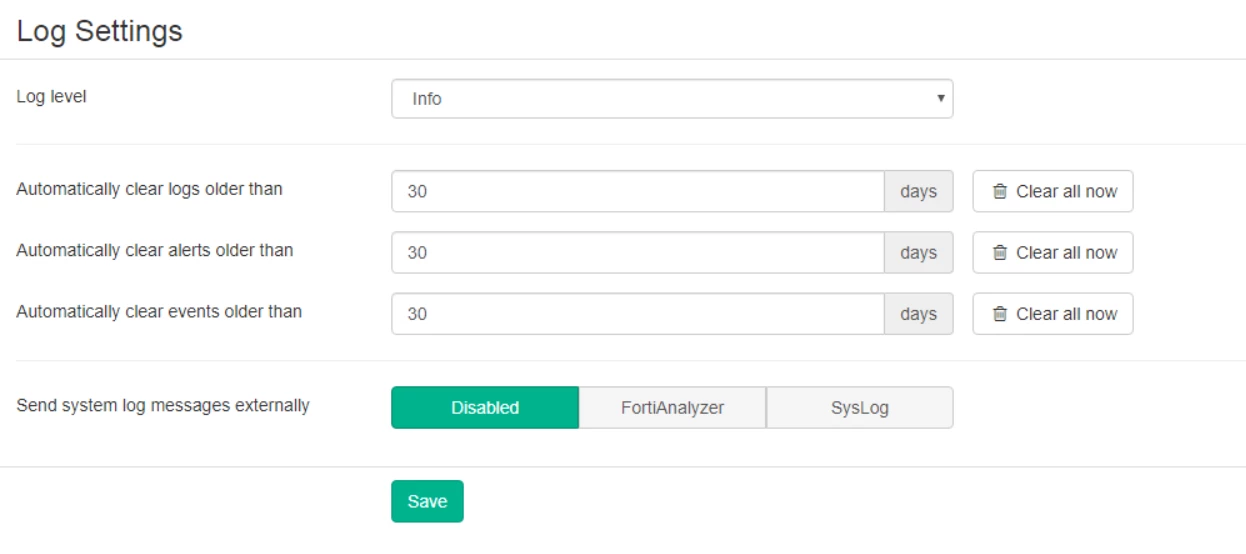This screenshot has width=1246, height=554.
Task: Click the days unit beside the events field
Action: [919, 314]
